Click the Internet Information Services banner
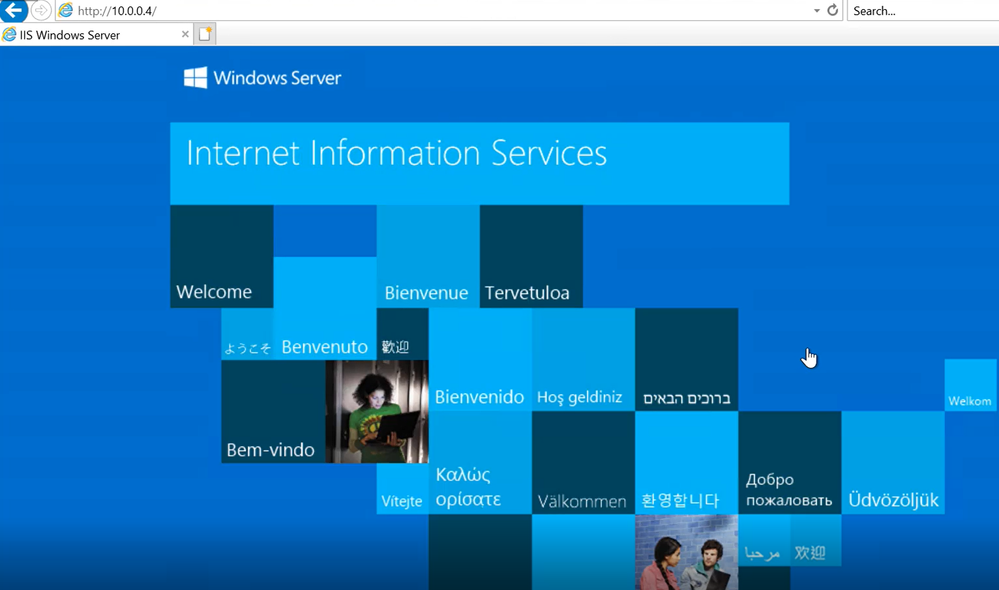Image resolution: width=999 pixels, height=590 pixels. (480, 164)
